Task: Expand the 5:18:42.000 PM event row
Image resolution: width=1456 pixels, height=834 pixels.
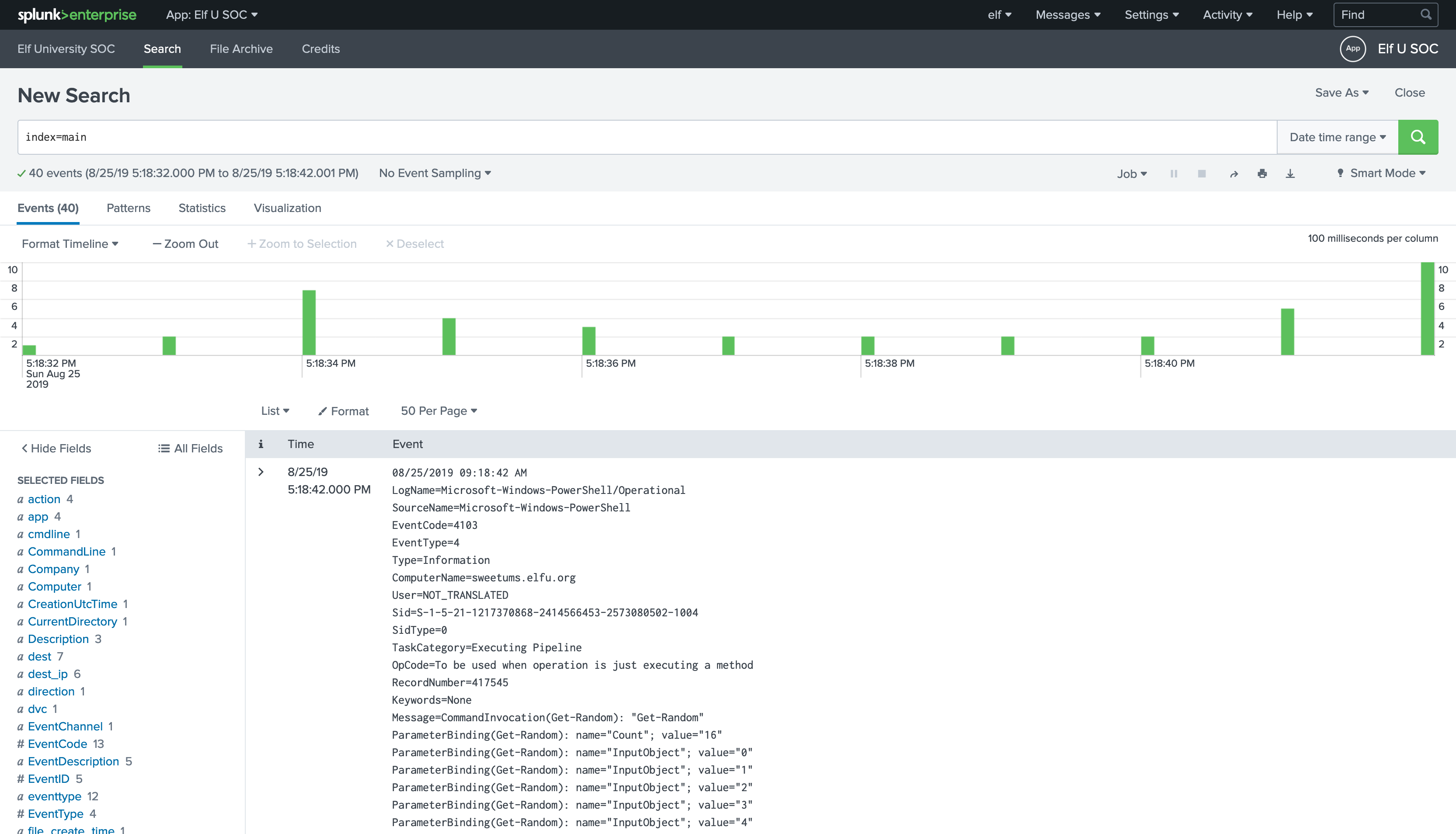Action: tap(261, 472)
